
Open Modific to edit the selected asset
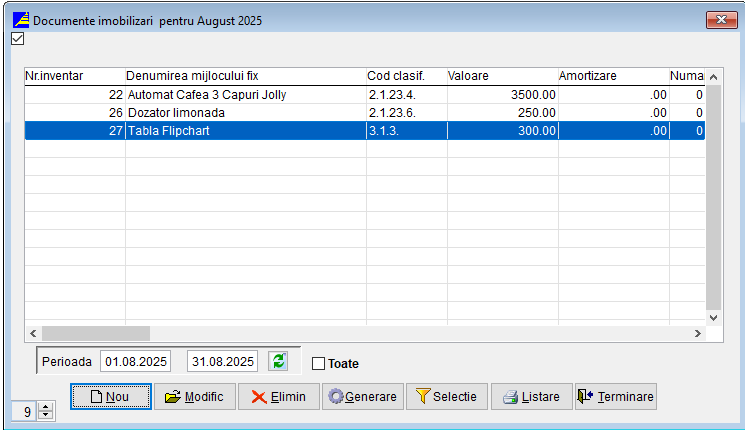point(195,397)
